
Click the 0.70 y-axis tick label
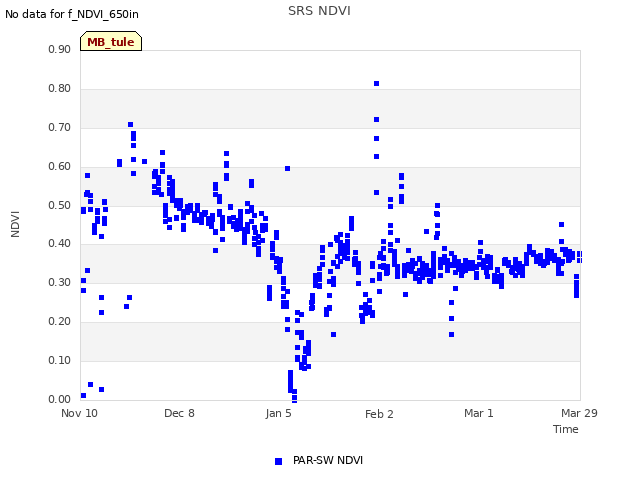click(60, 127)
